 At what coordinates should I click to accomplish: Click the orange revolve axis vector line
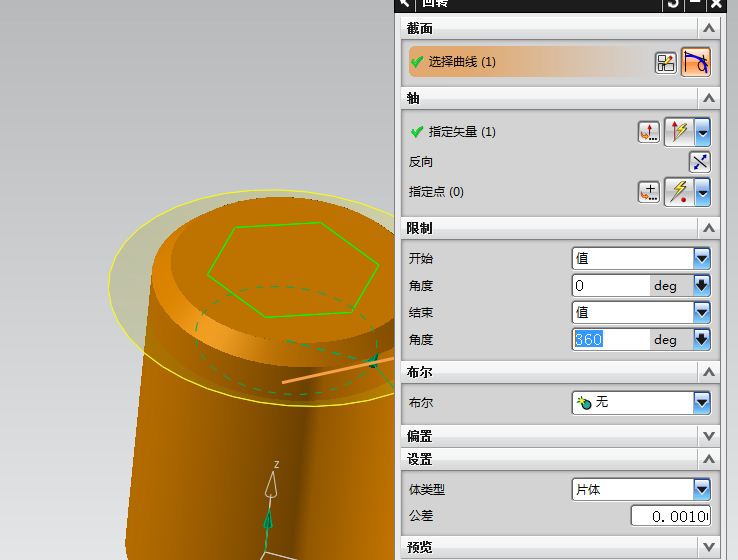(x=338, y=370)
